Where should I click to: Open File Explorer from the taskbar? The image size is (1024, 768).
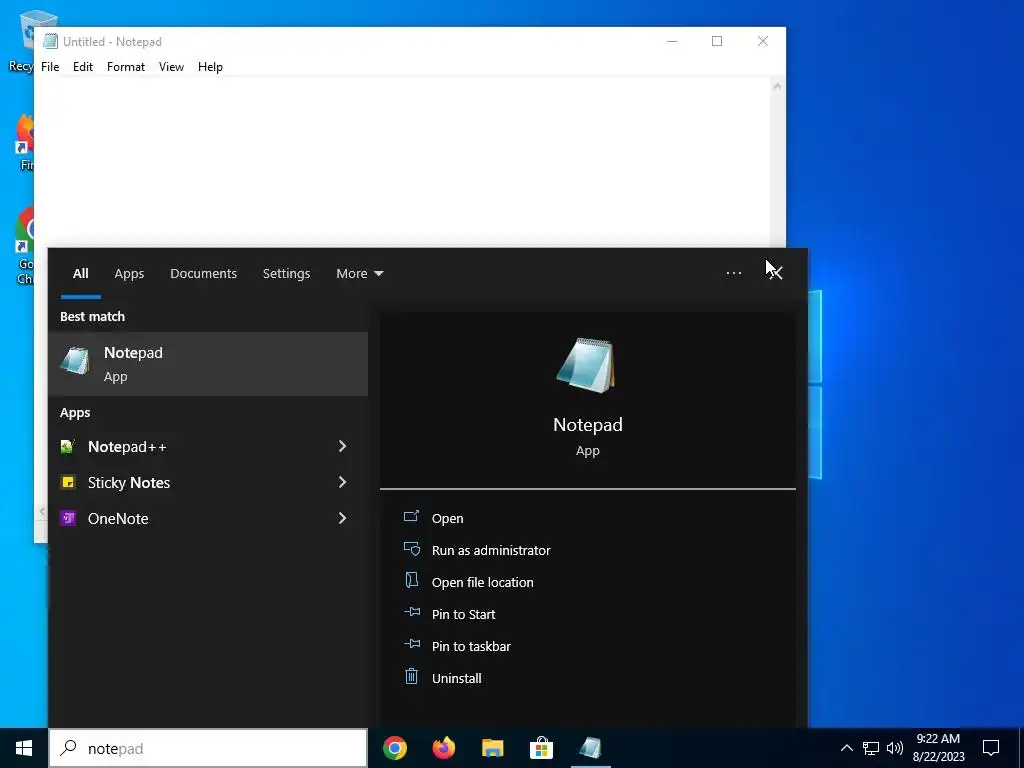[492, 748]
